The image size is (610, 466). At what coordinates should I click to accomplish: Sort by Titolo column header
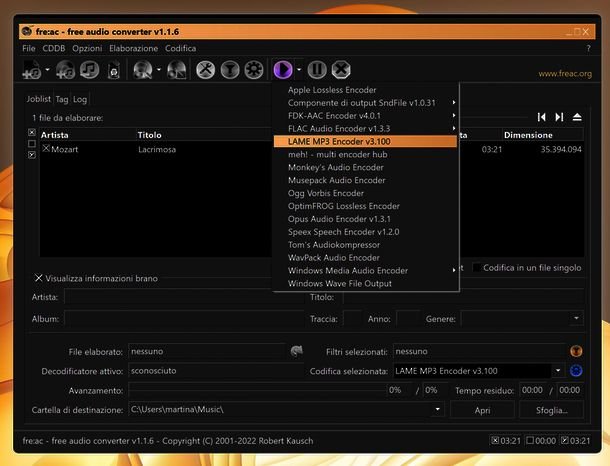pos(203,135)
